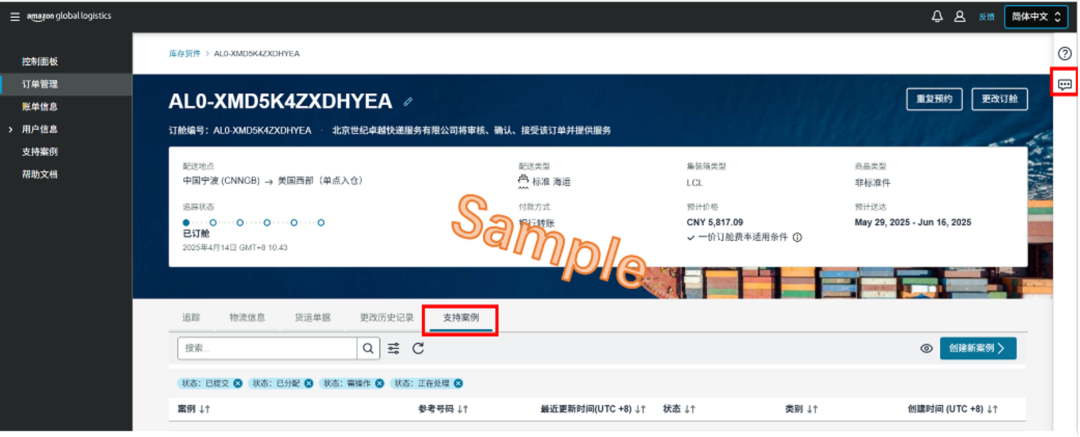The height and width of the screenshot is (437, 1080).
Task: Click the LCL container type text
Action: coord(694,182)
